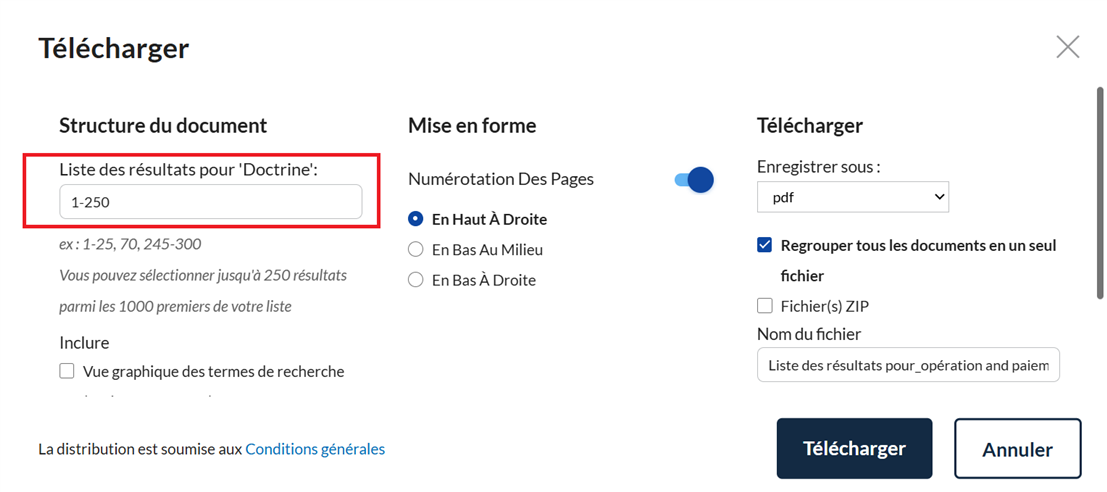Cancel the download with the Annuler button

click(x=1017, y=449)
